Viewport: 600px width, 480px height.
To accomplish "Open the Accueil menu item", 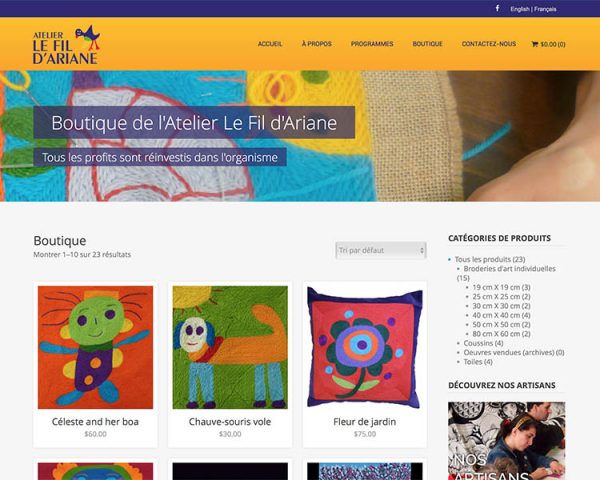I will [270, 44].
